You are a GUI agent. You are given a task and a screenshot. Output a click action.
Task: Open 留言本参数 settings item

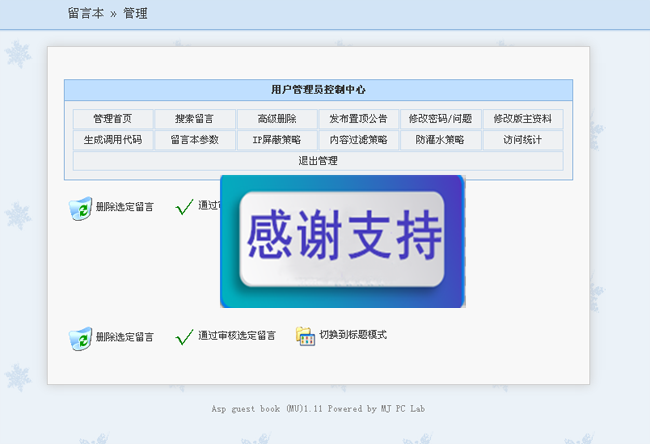point(194,140)
